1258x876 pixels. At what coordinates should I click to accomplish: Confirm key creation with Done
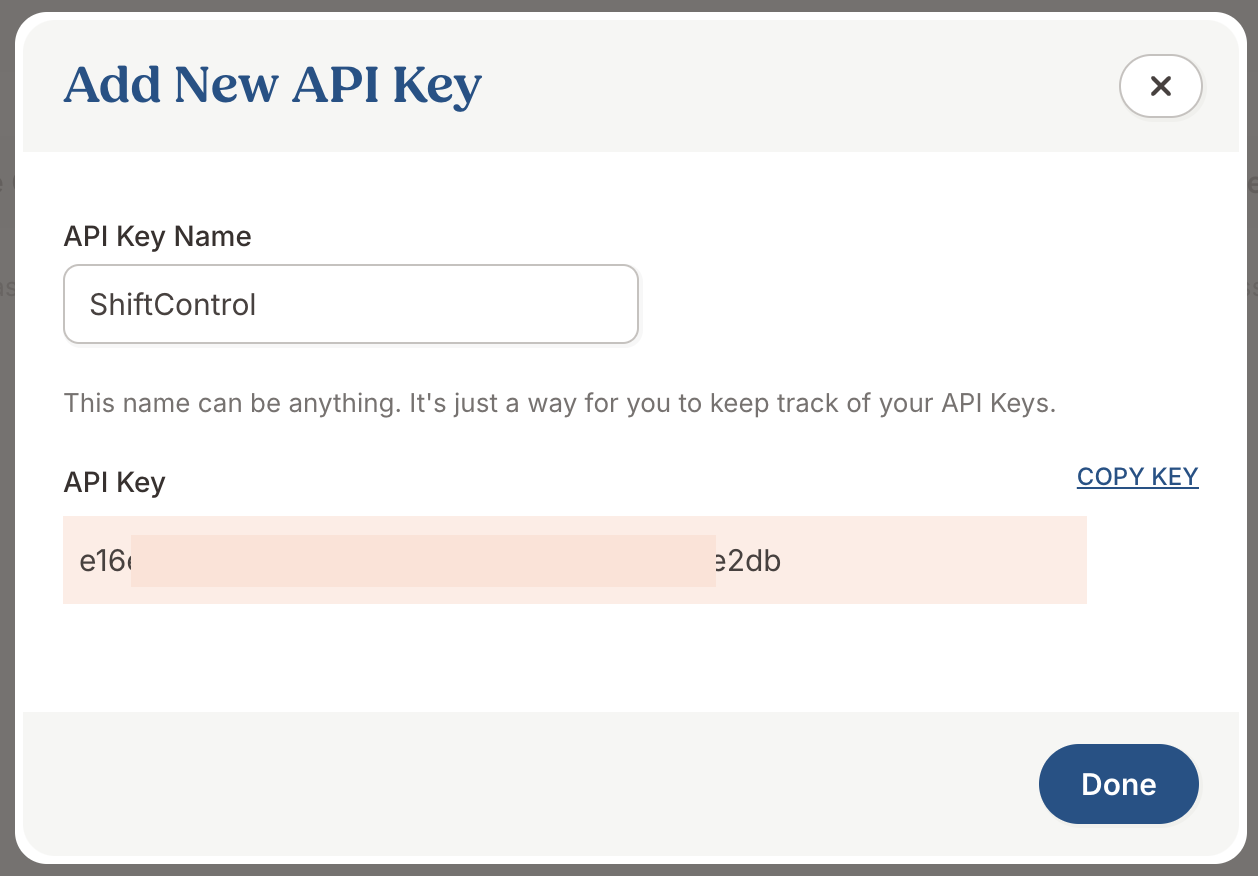1118,784
